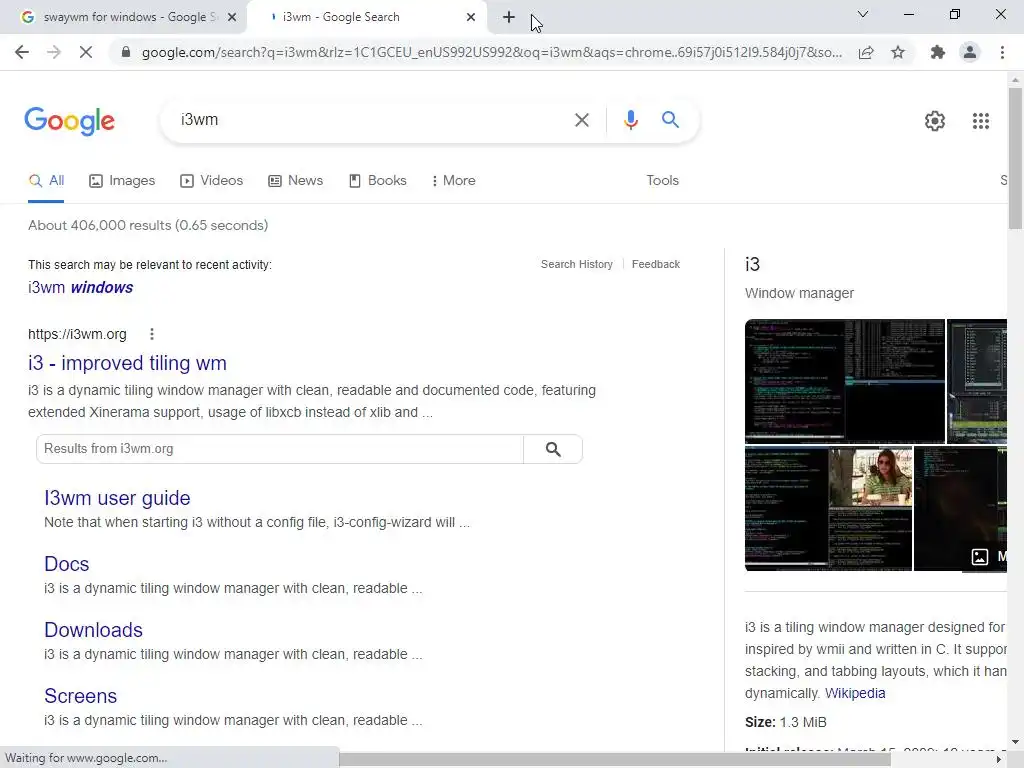Open a new tab with the plus button
The image size is (1024, 768).
509,17
